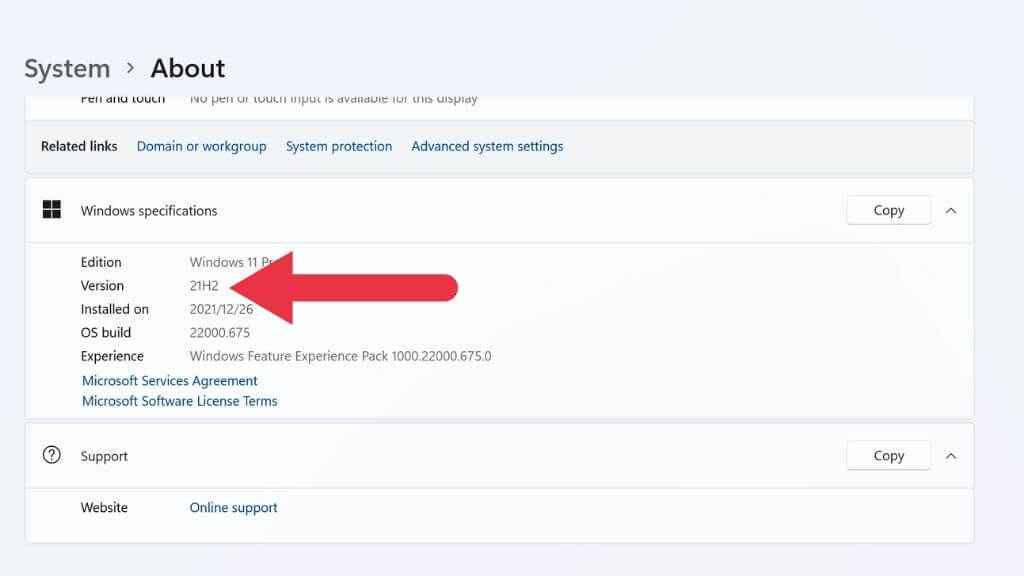
Task: Select the version value 21H2
Action: [x=204, y=285]
